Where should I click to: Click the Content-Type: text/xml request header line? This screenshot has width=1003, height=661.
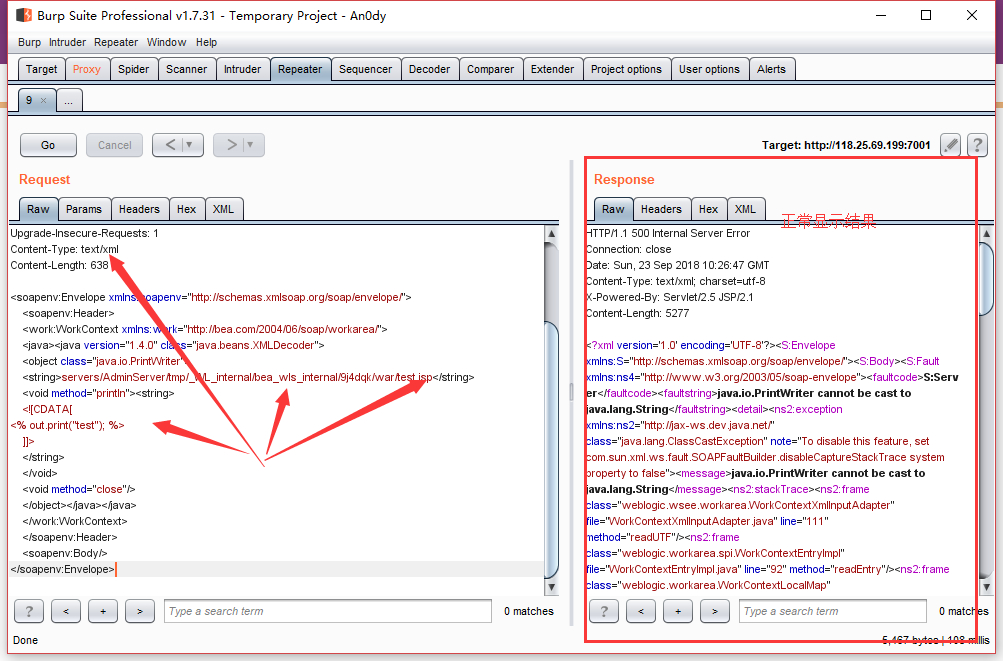click(x=65, y=250)
